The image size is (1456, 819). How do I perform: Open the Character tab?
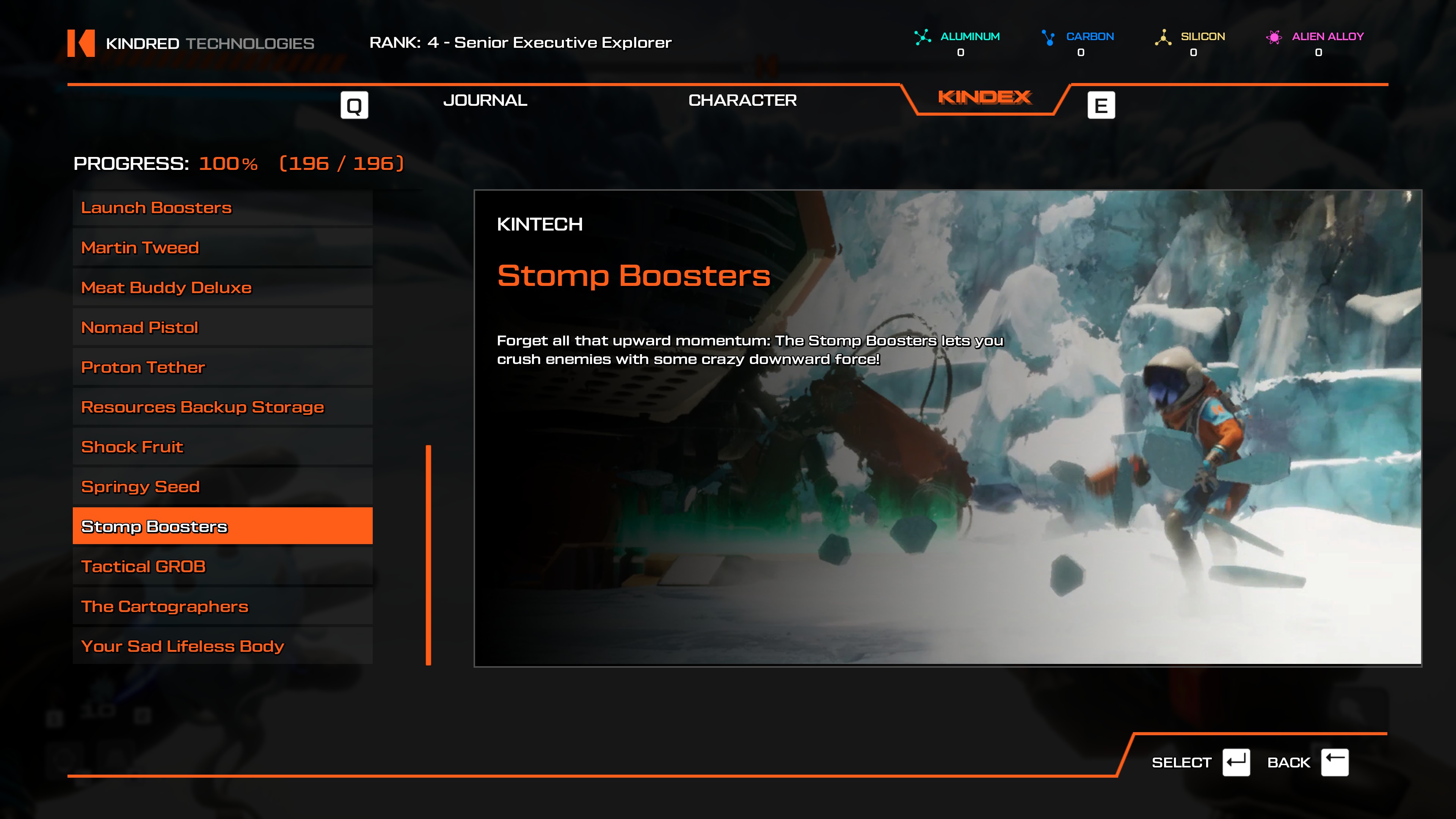pyautogui.click(x=742, y=100)
